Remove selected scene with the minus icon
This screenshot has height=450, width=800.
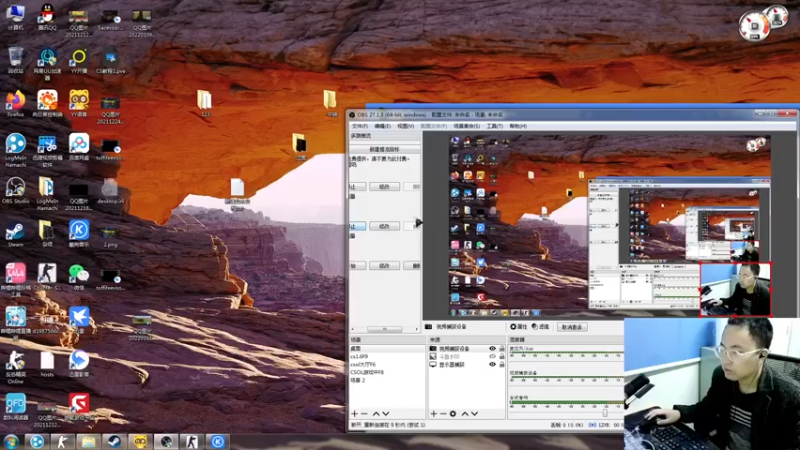(364, 414)
